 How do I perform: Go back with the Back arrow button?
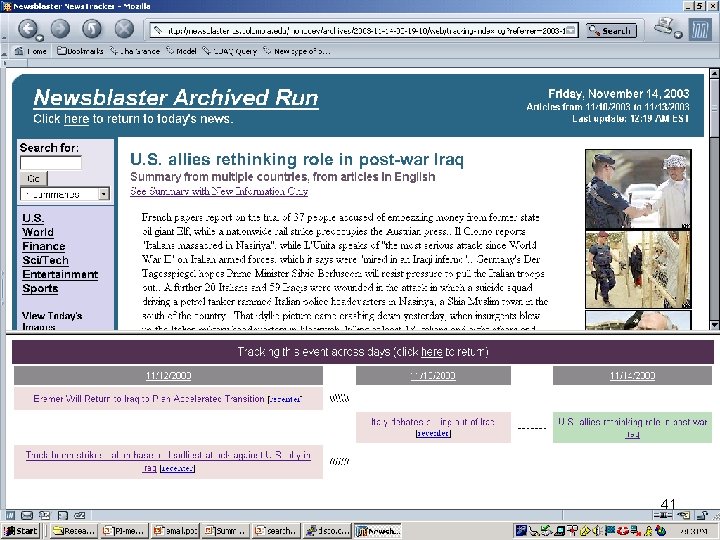point(28,28)
